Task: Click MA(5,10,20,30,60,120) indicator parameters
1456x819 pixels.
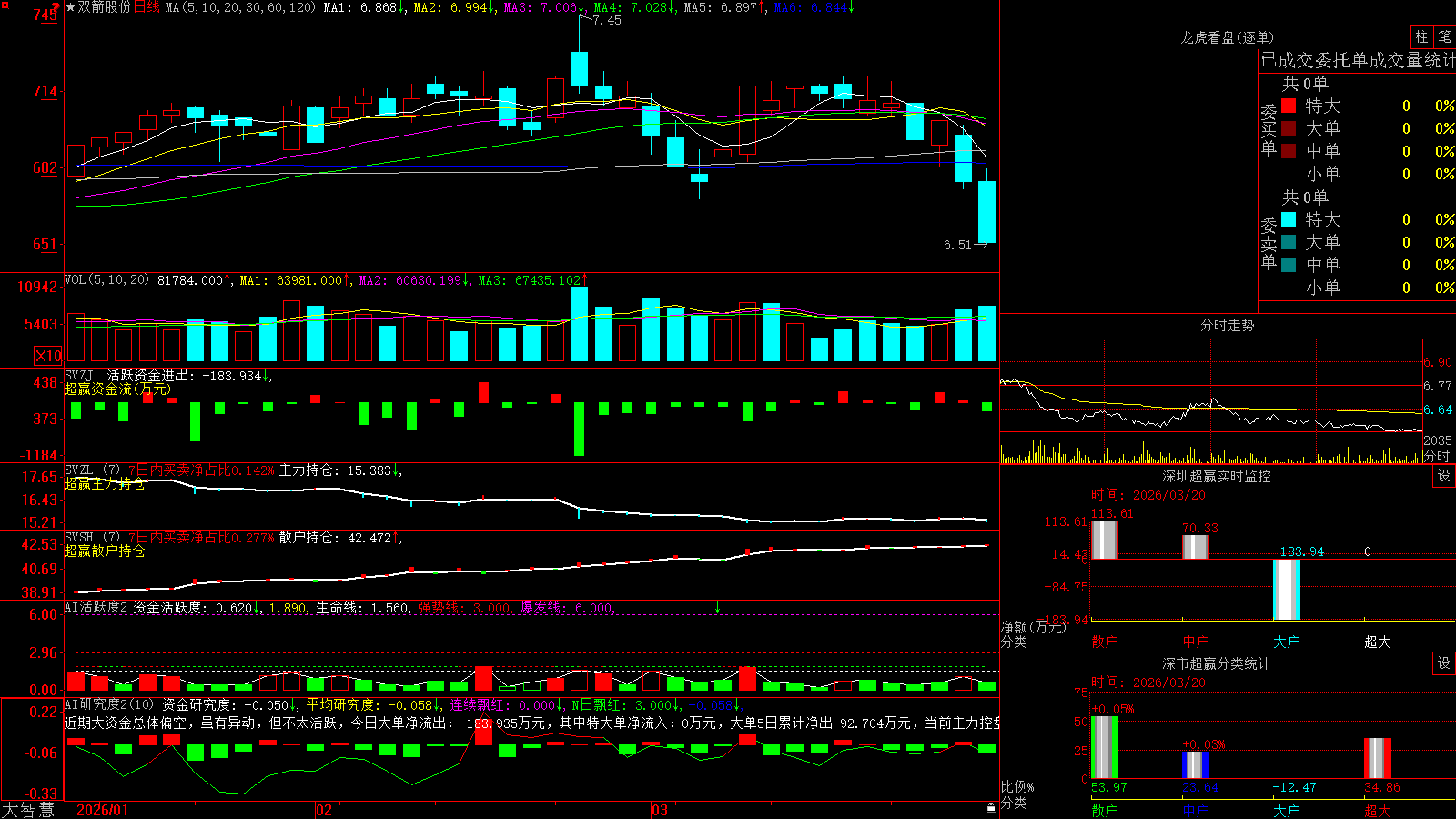Action: [240, 7]
